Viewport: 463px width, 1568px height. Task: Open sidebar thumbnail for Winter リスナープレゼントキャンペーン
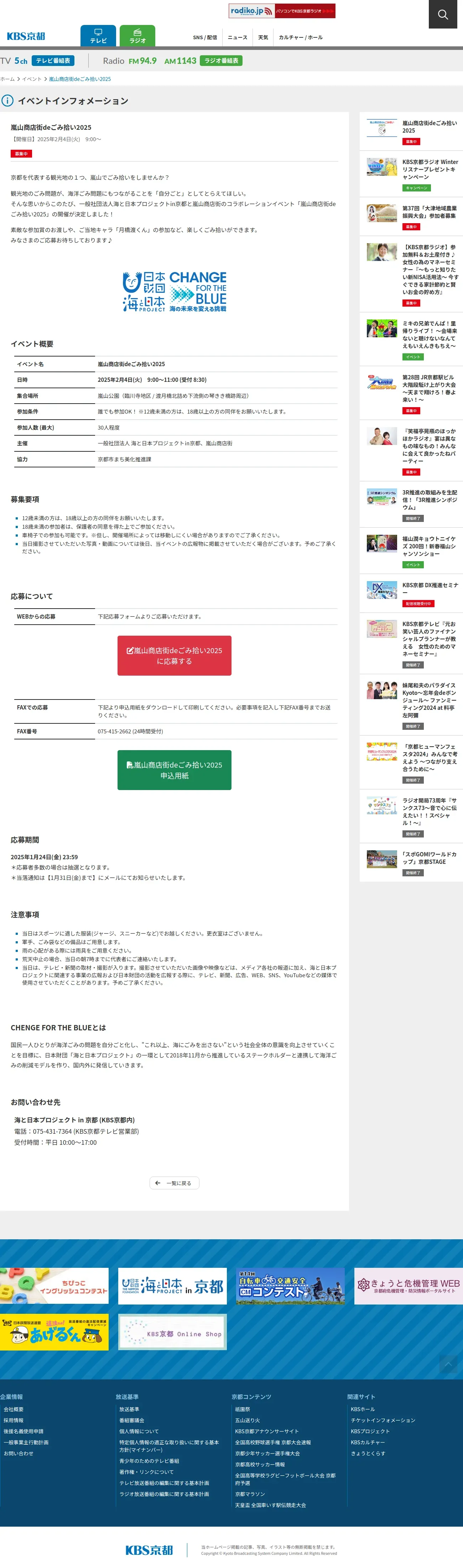(382, 167)
